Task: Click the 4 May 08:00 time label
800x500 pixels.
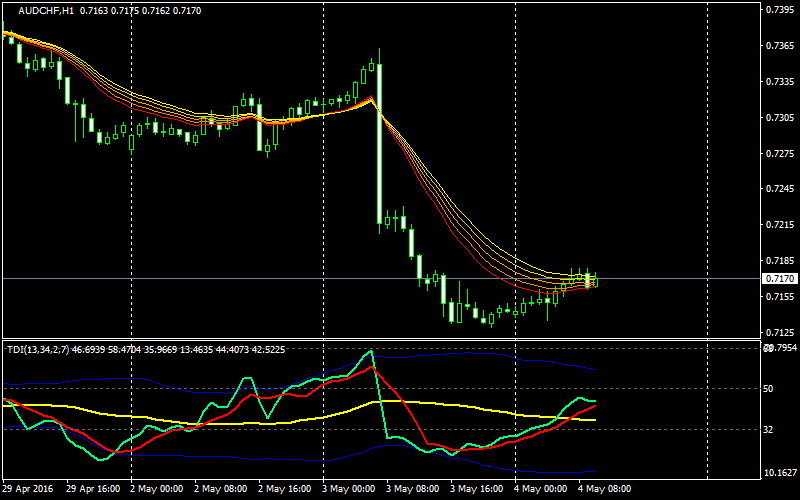Action: (606, 490)
